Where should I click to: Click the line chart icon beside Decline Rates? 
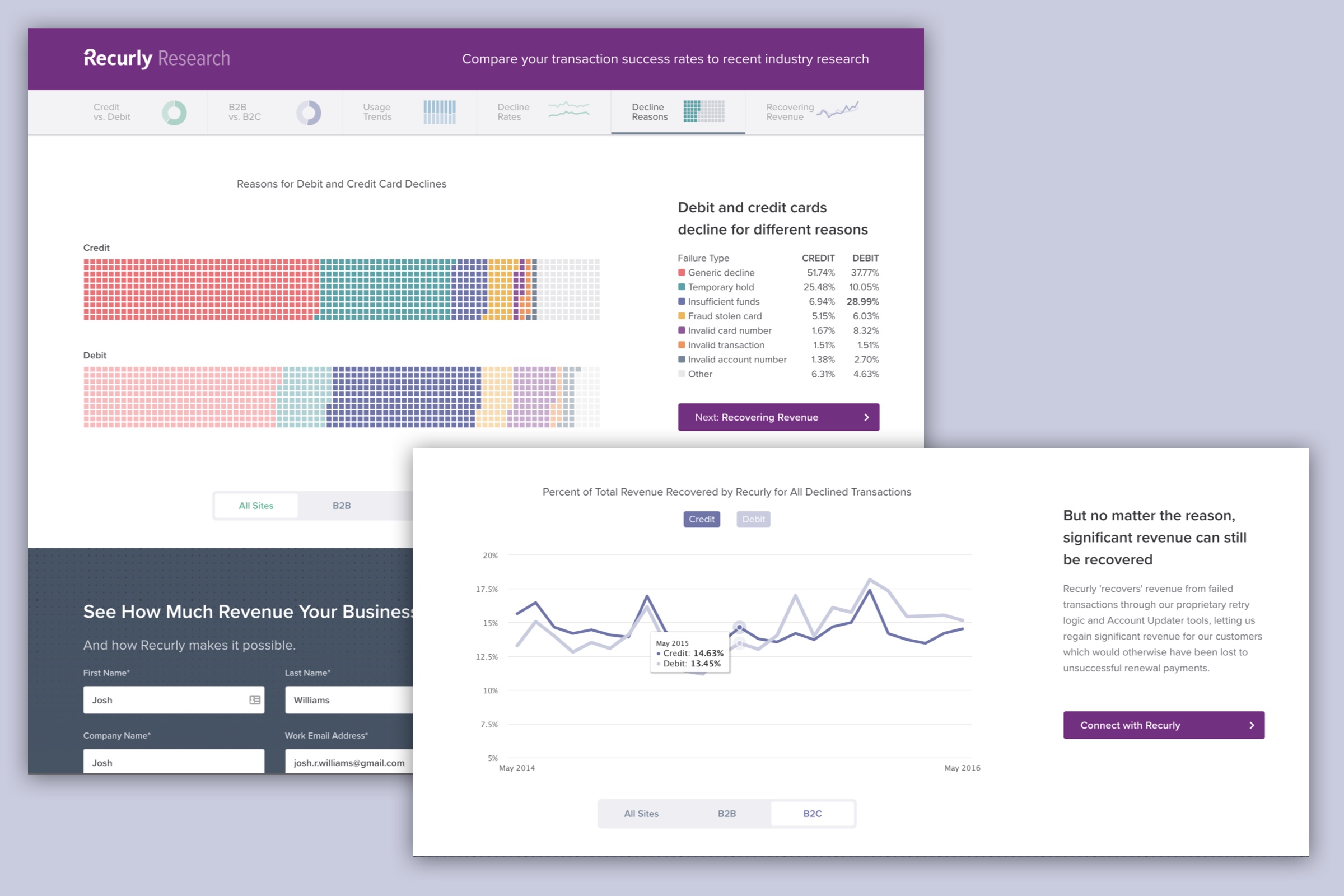[x=568, y=109]
